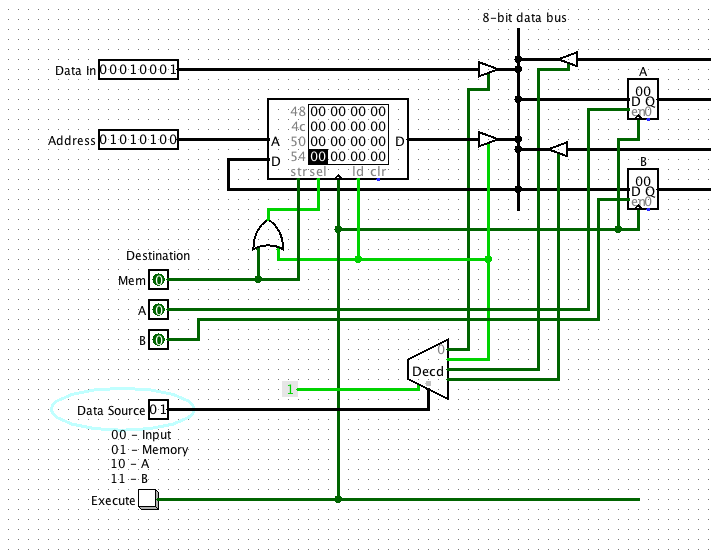Select the tri-state buffer on Data In line
This screenshot has height=556, width=711.
(487, 70)
